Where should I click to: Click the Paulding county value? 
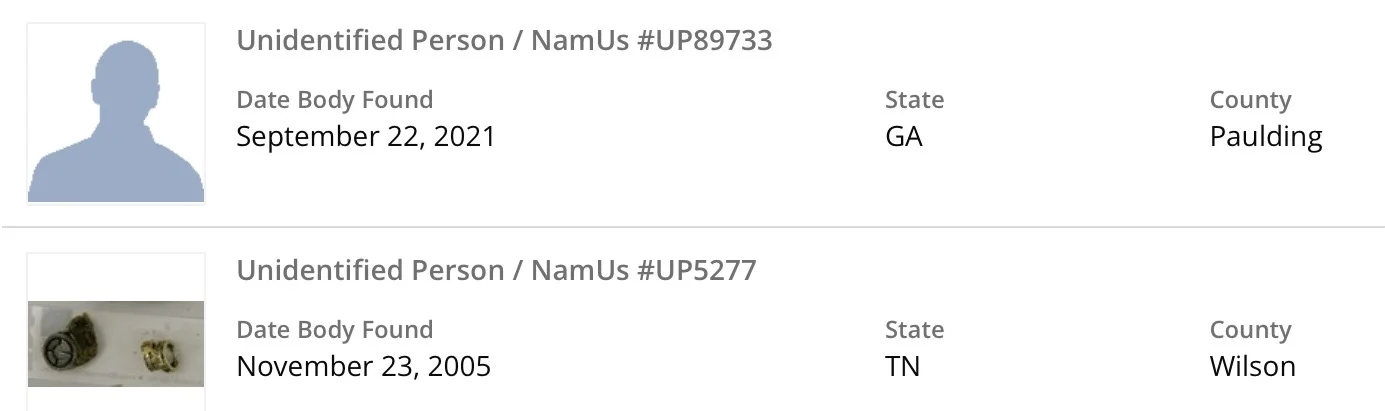[1266, 136]
